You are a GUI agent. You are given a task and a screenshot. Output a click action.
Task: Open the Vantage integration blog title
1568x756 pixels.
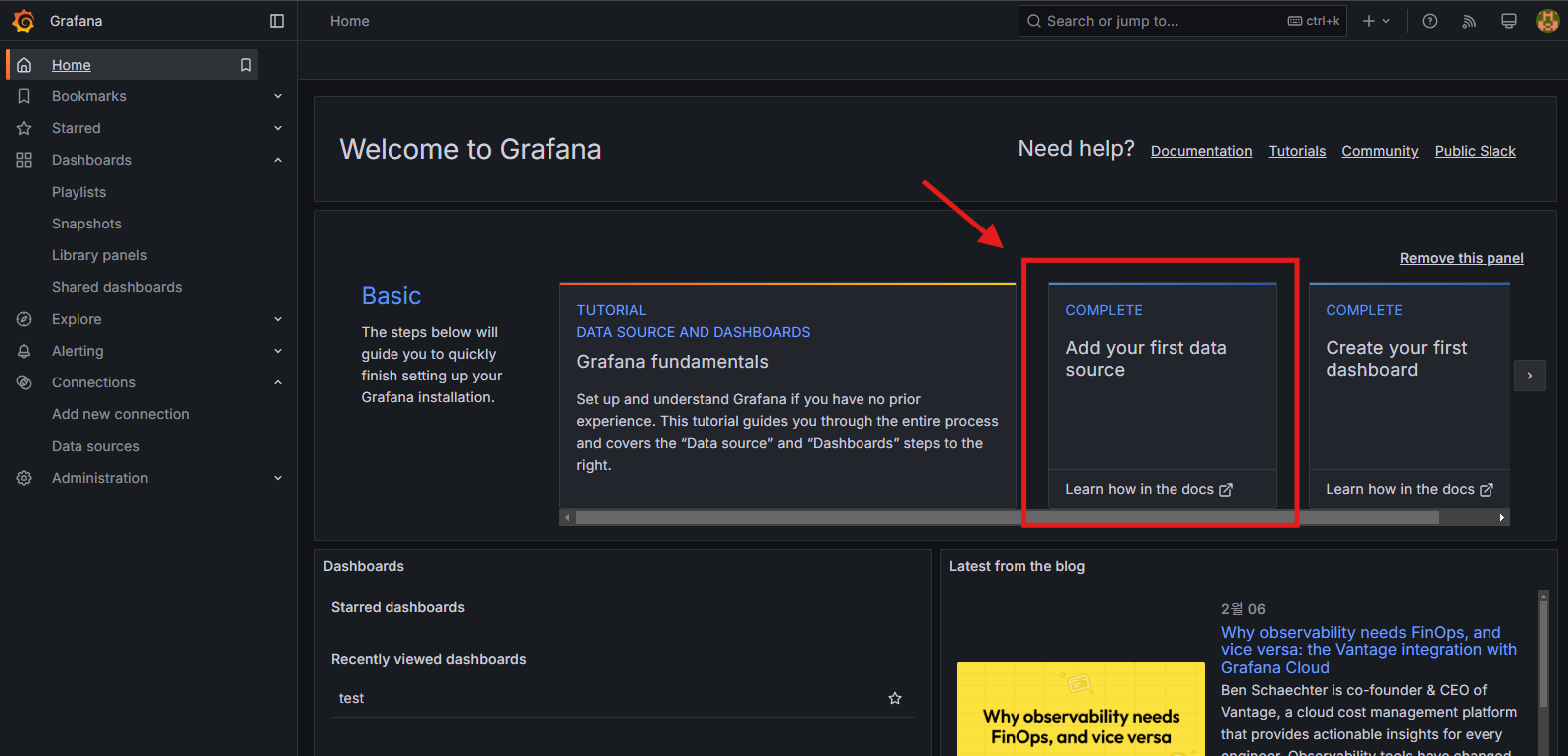pos(1369,650)
